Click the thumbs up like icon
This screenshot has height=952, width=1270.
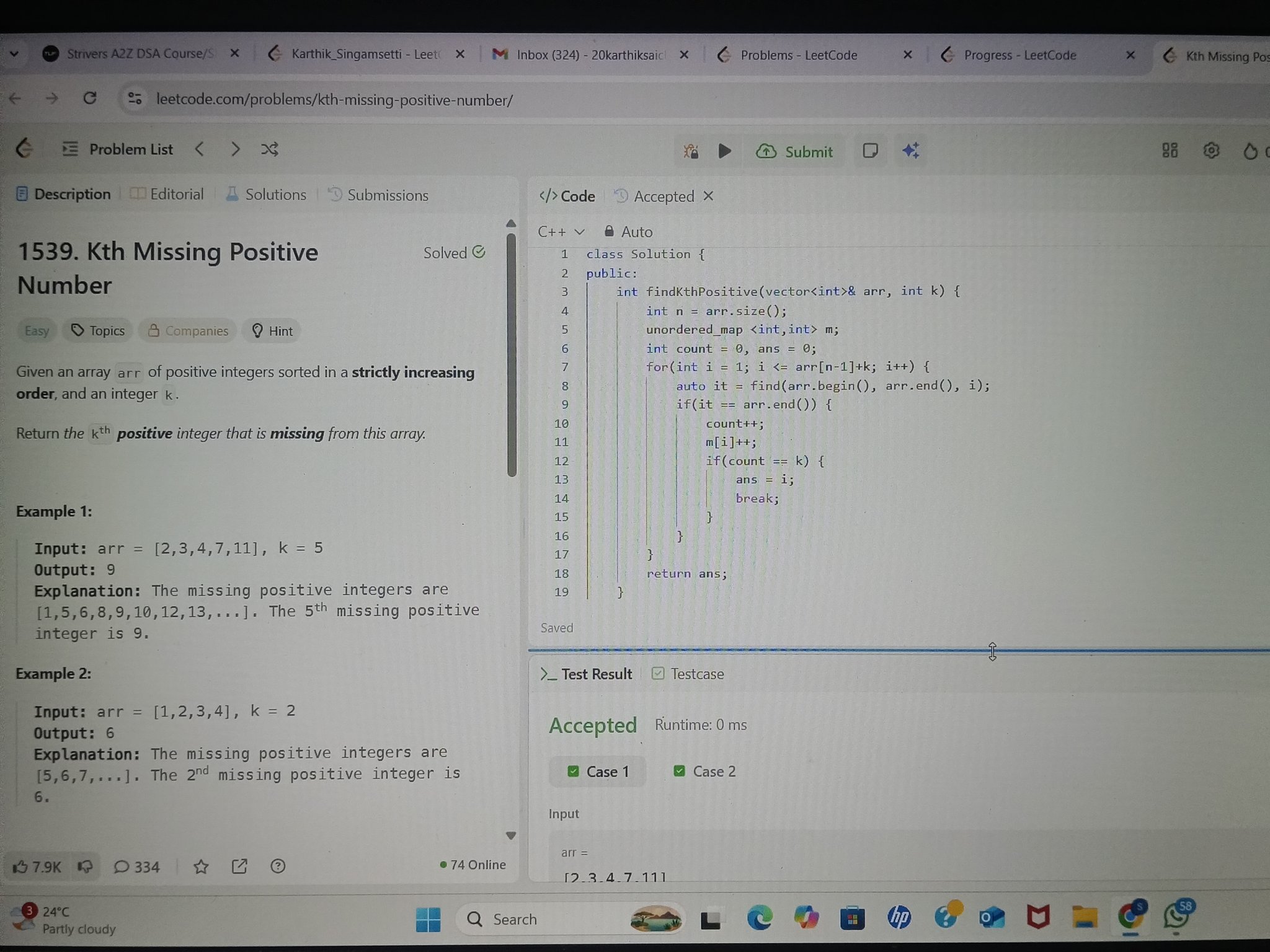pos(20,866)
